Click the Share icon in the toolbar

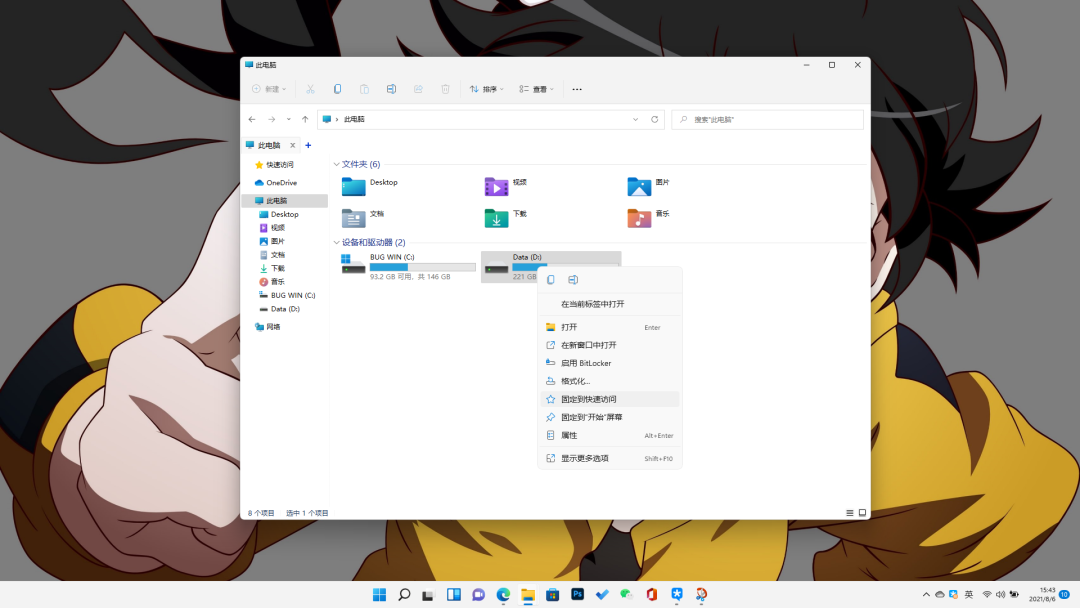pyautogui.click(x=418, y=89)
